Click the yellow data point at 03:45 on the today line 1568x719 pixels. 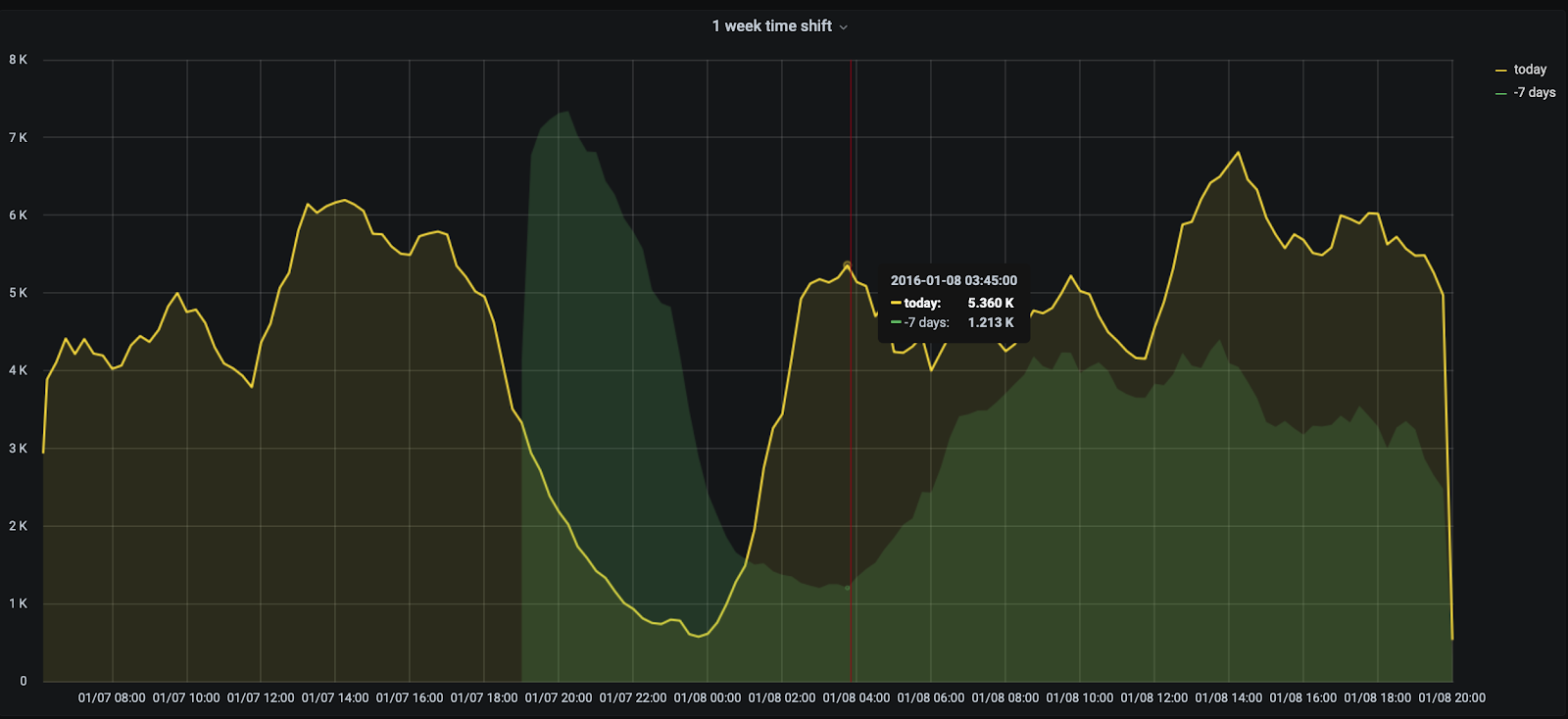848,265
